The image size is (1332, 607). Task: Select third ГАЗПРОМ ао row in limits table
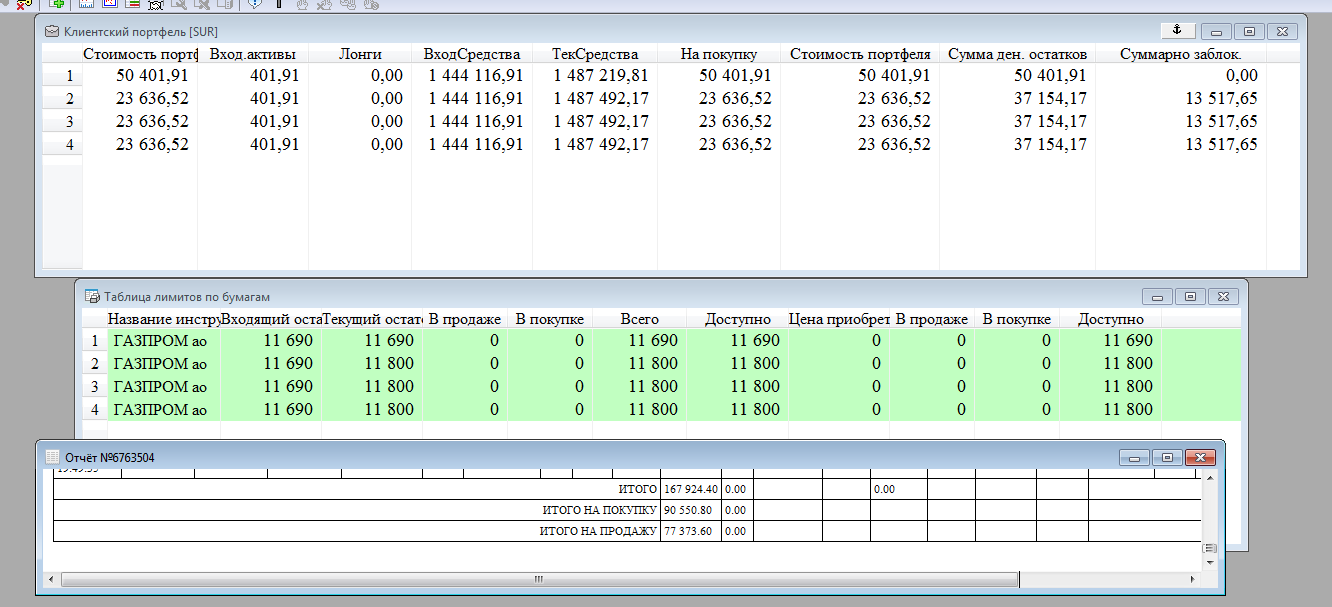[x=160, y=386]
